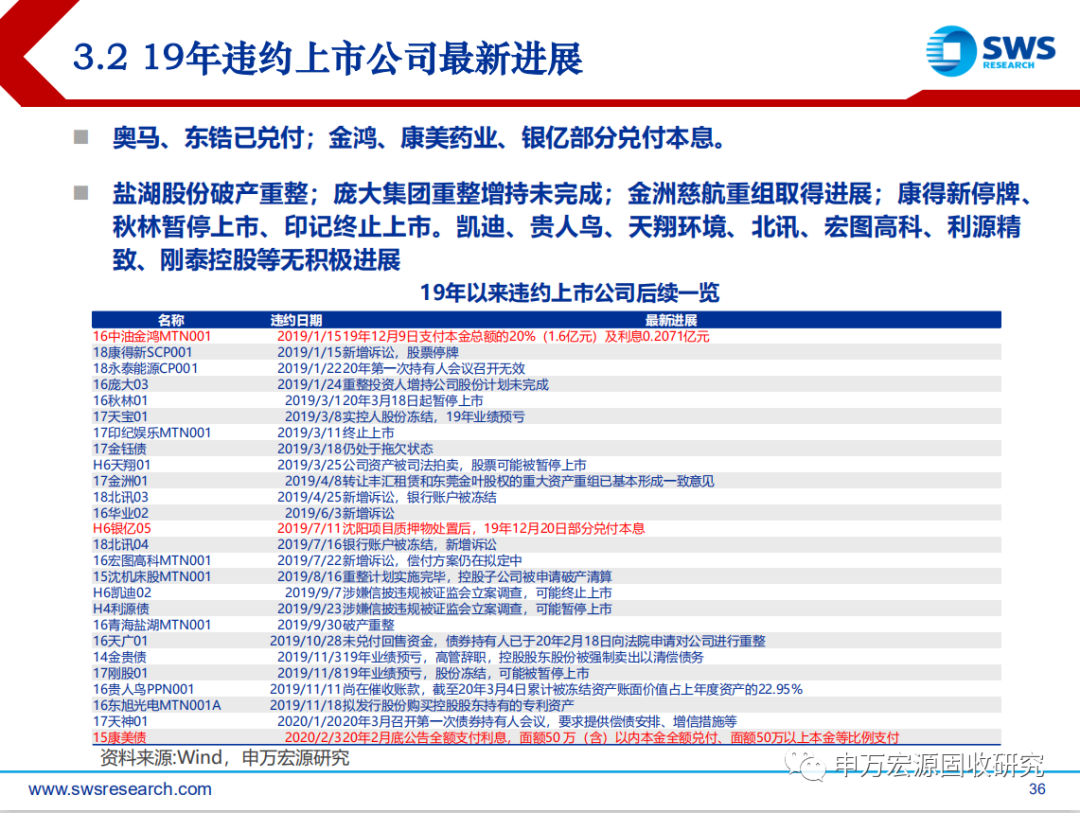Open the www.swsresearch.com link
This screenshot has width=1080, height=813.
[120, 789]
